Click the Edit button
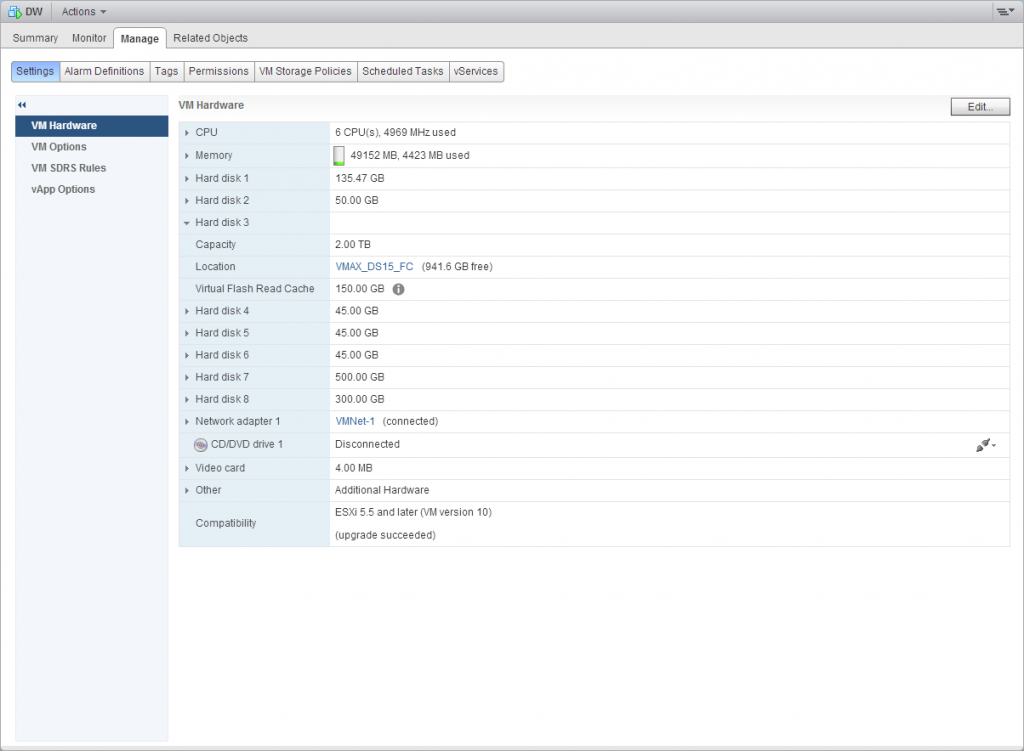Image resolution: width=1024 pixels, height=751 pixels. click(979, 106)
